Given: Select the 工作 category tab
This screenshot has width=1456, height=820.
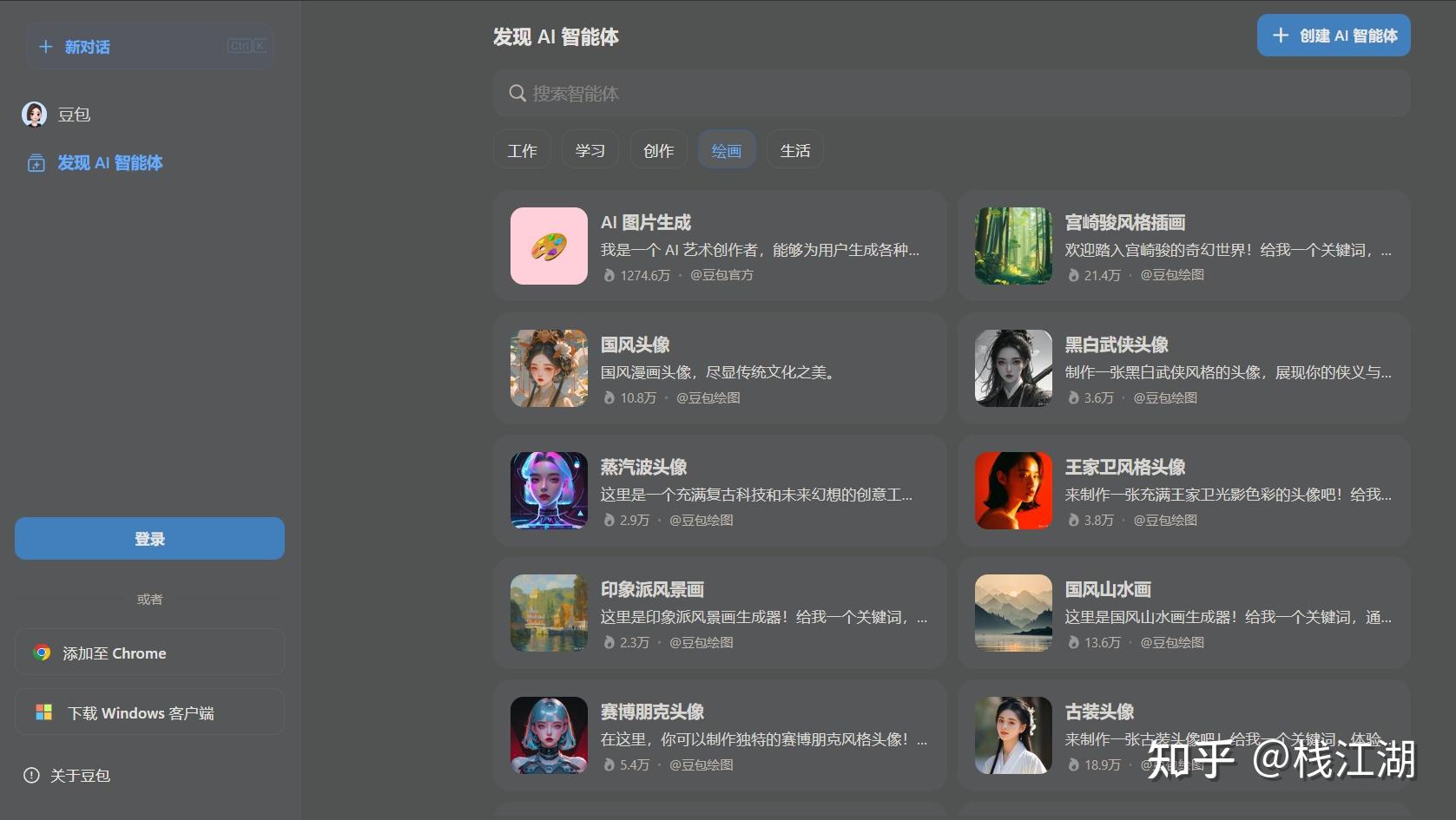Looking at the screenshot, I should (522, 150).
